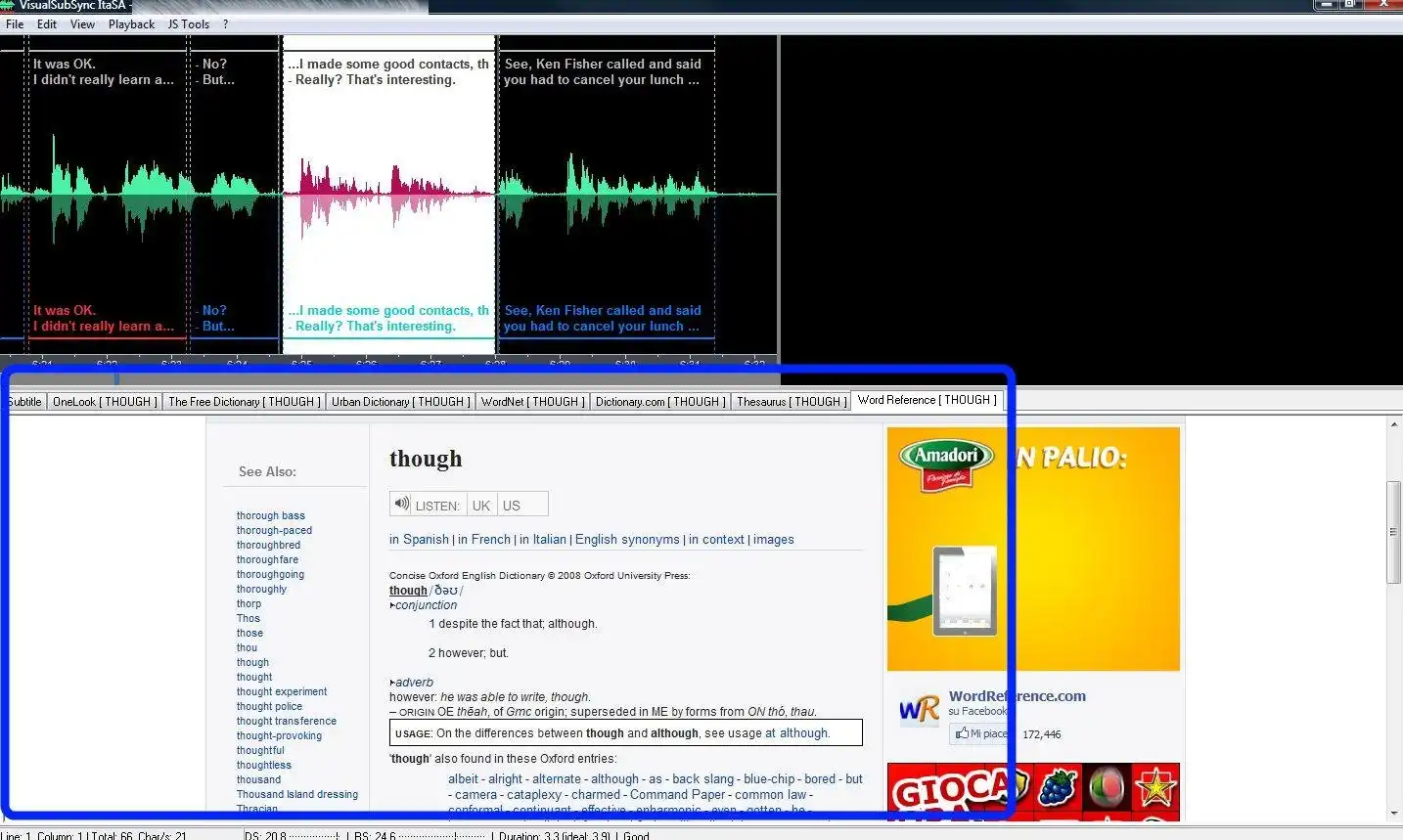Click the waveform horizontal scrollbar
Screen dimensions: 1403x840
click(389, 377)
